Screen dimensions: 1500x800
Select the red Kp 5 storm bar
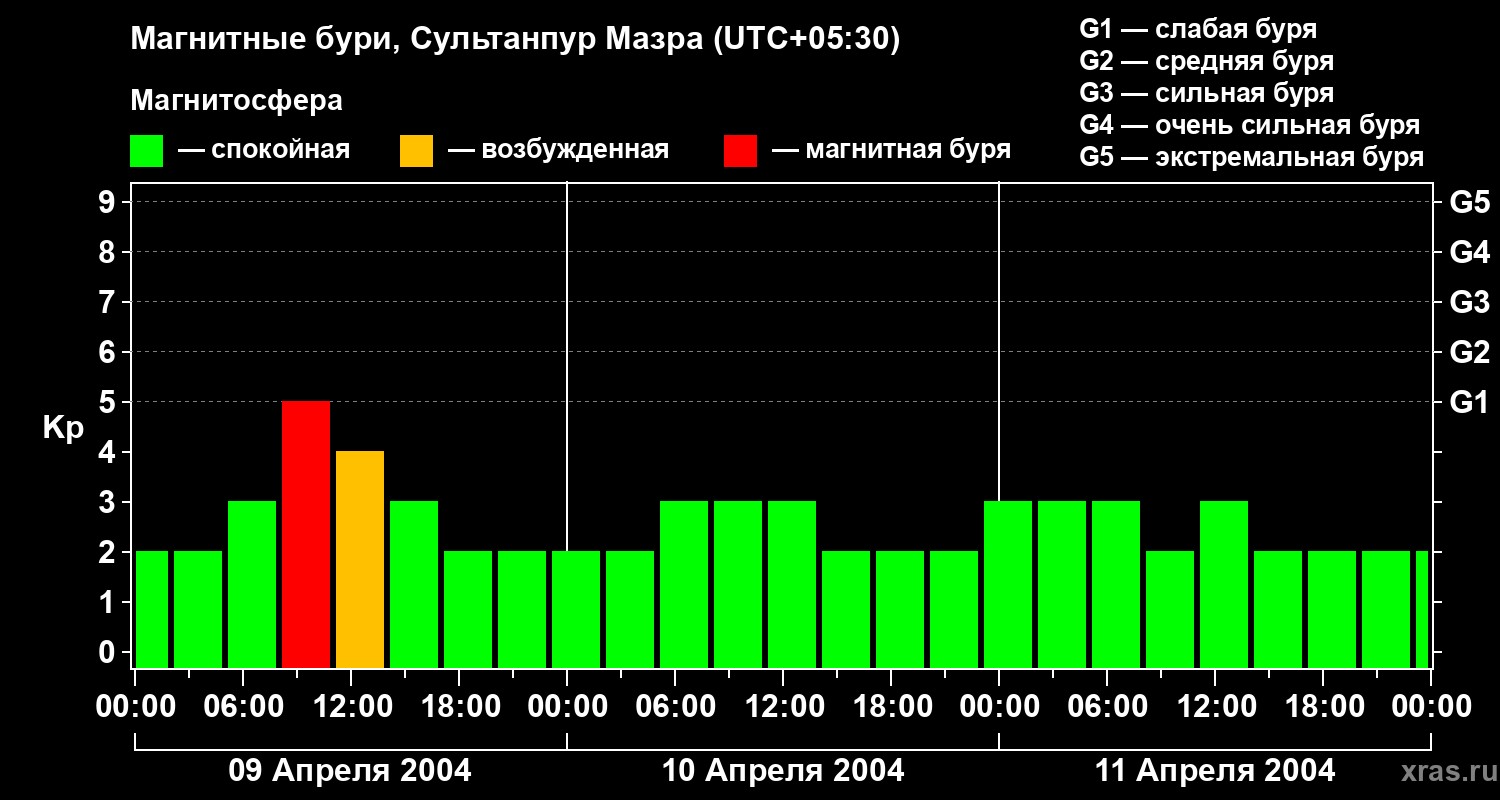click(x=306, y=535)
